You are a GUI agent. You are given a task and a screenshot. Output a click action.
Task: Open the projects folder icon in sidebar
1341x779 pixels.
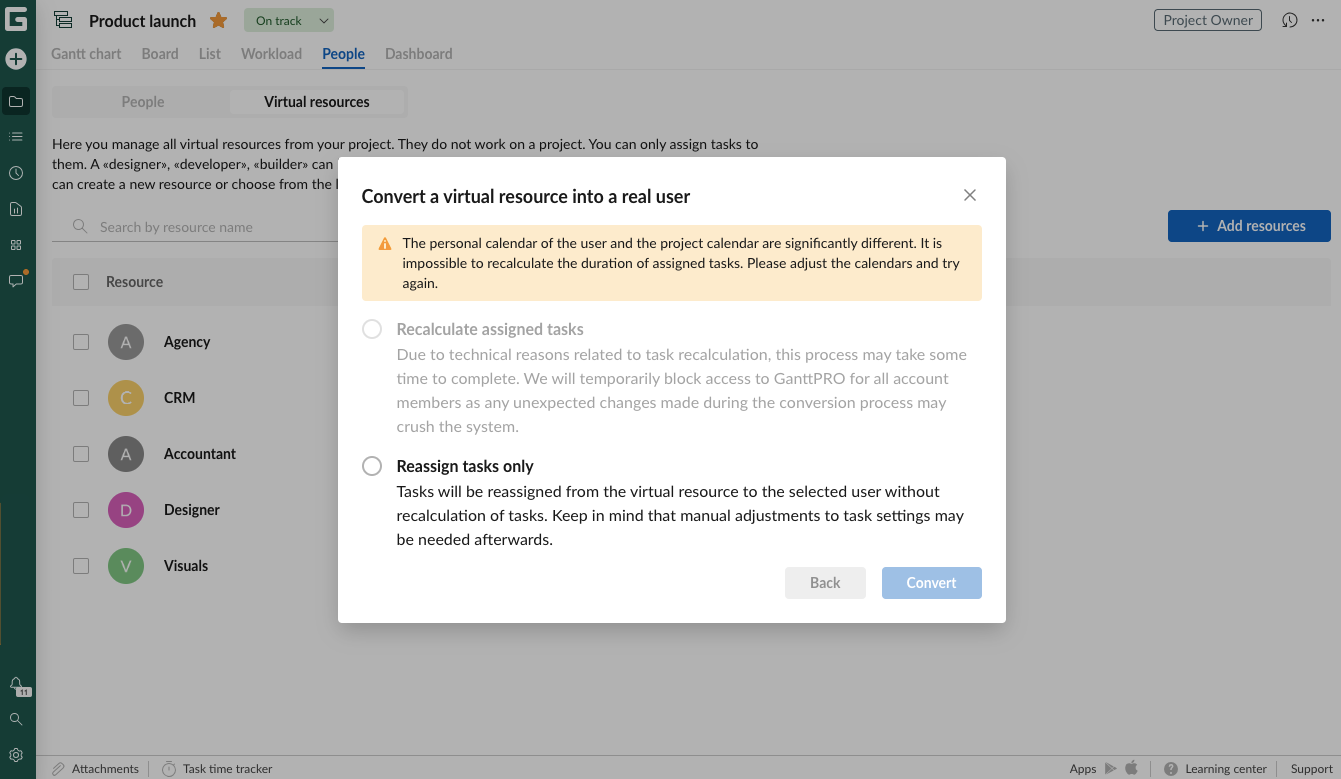[16, 100]
